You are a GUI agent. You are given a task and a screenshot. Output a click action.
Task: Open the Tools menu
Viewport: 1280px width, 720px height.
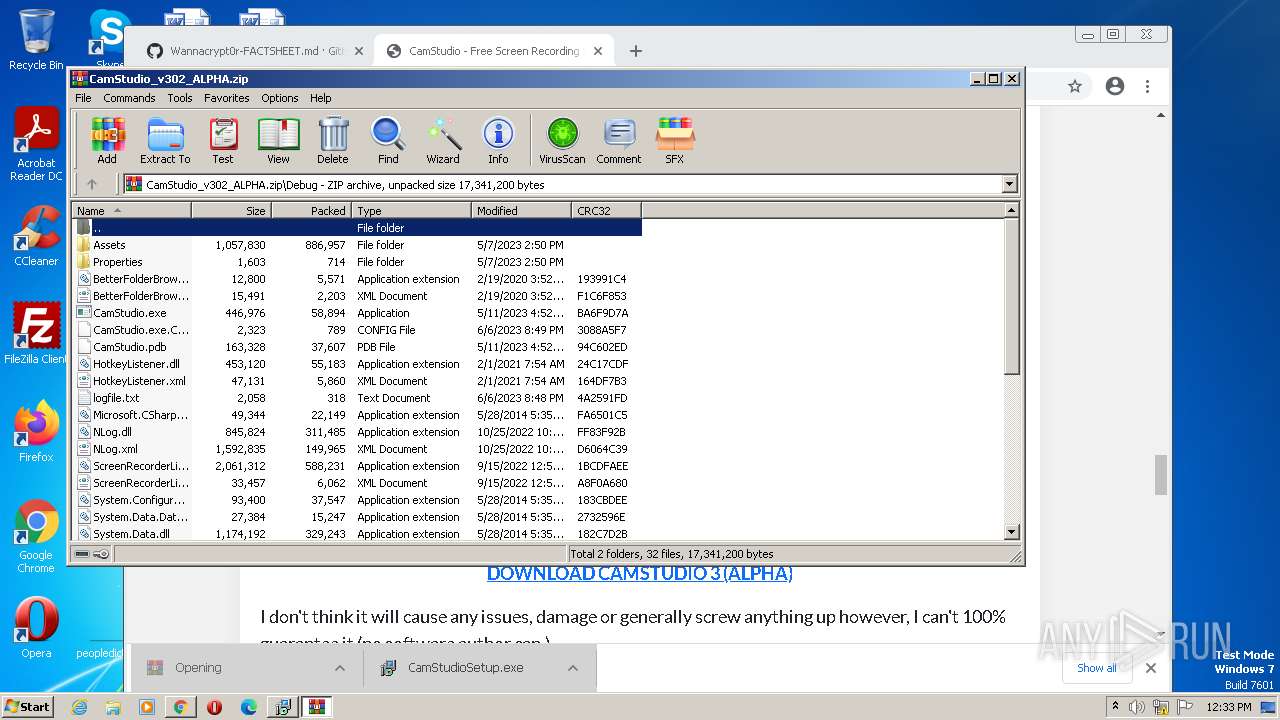tap(180, 98)
